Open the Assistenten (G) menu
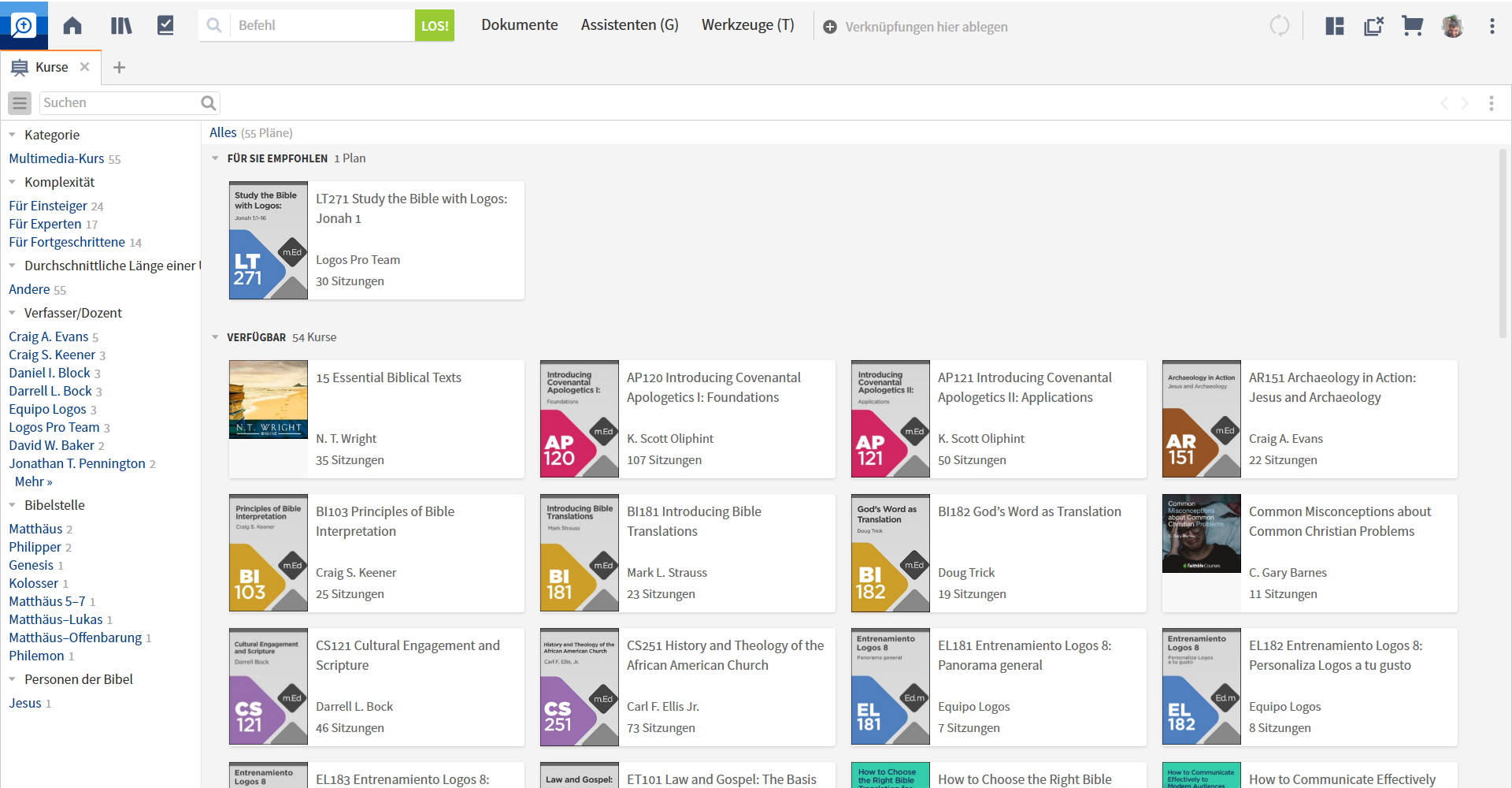This screenshot has height=788, width=1512. pos(630,25)
